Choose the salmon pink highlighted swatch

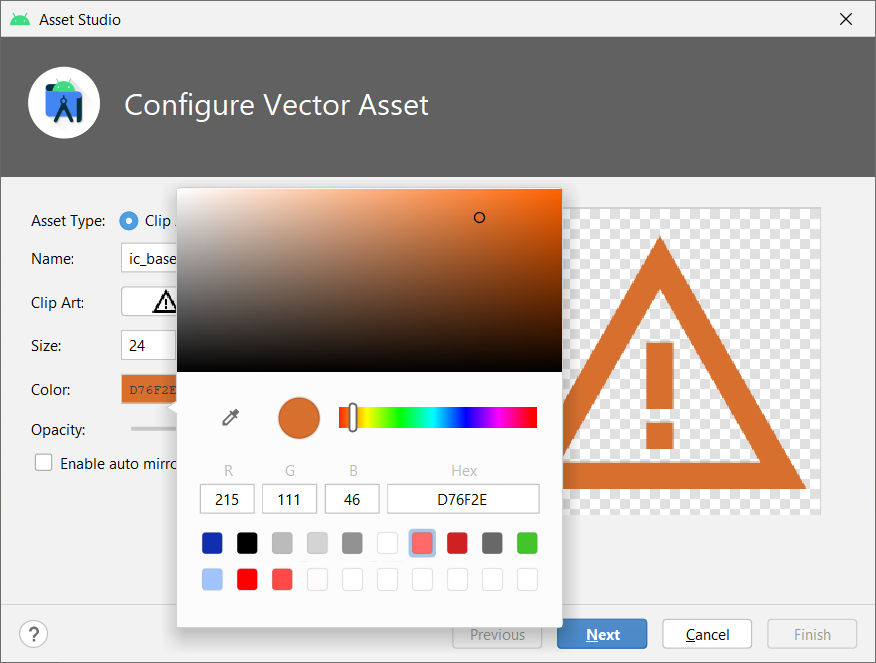(x=422, y=543)
